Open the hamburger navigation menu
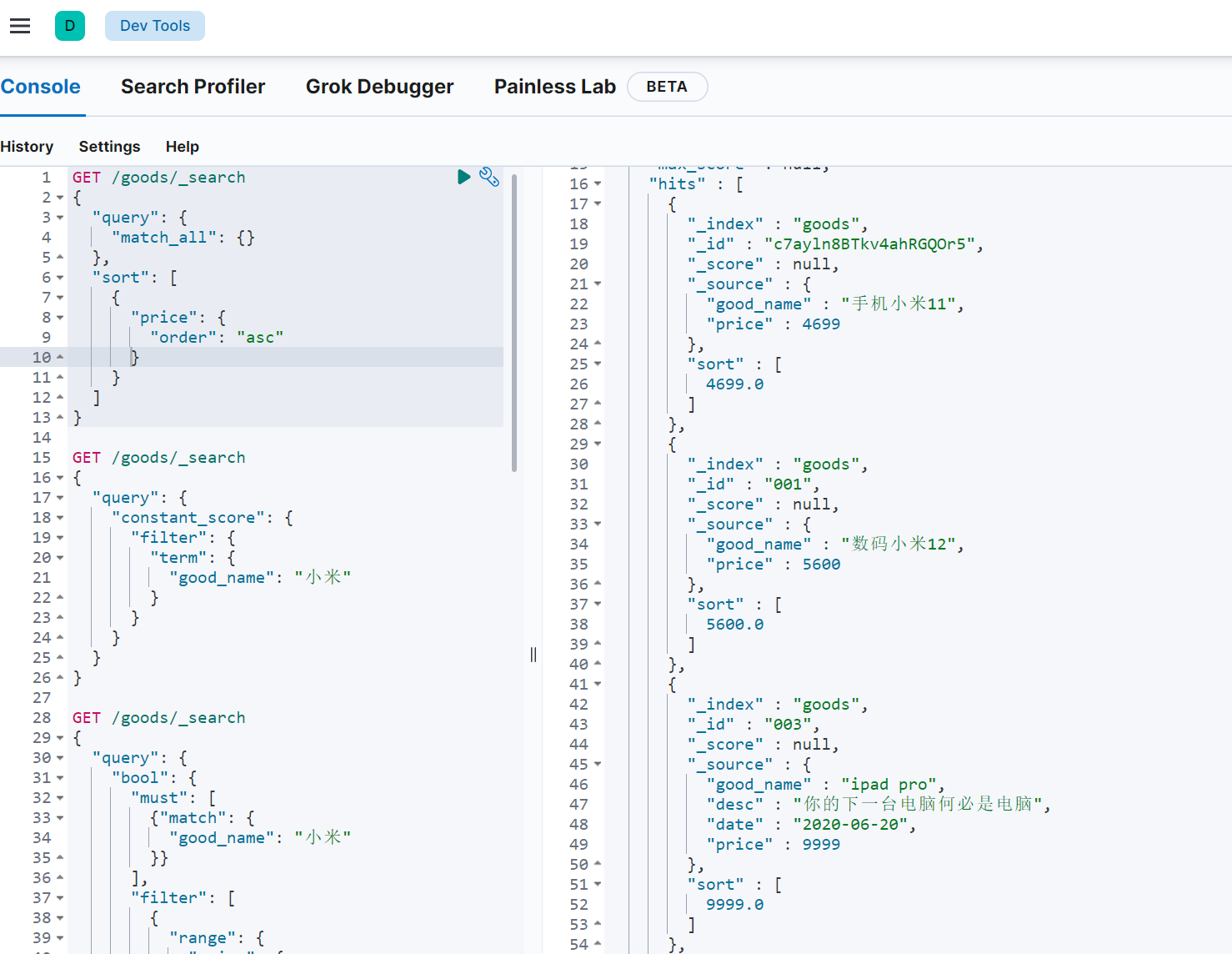The width and height of the screenshot is (1232, 954). [x=20, y=26]
